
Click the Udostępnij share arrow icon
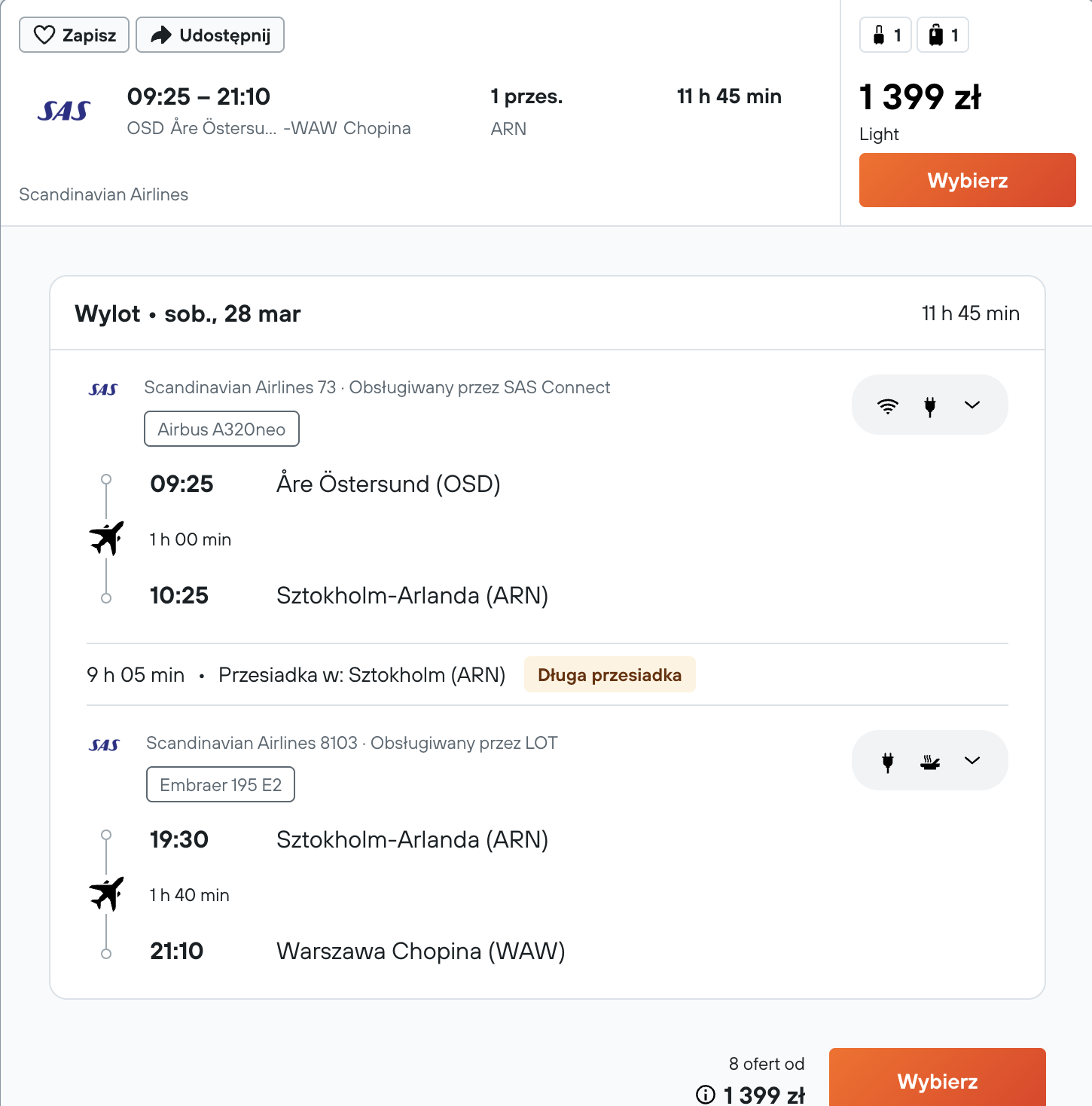[x=161, y=35]
